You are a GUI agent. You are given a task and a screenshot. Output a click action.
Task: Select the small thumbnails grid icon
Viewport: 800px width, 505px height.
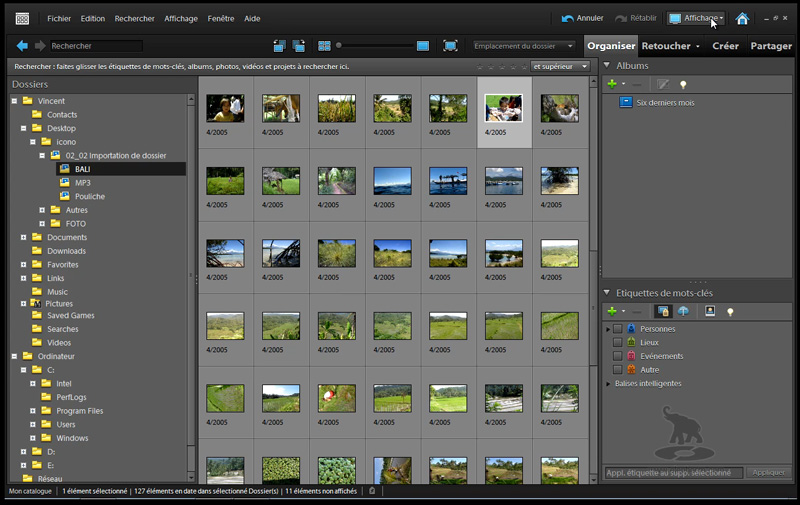click(324, 46)
